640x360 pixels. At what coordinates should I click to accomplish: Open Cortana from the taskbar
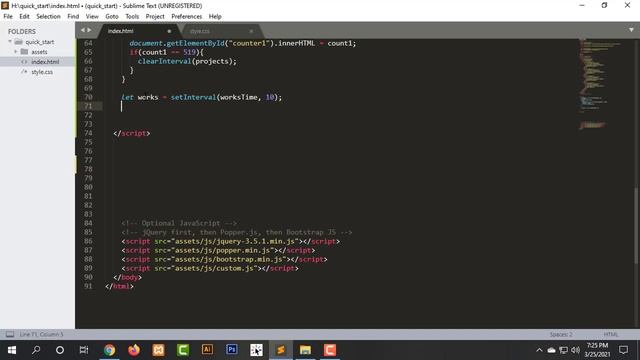coord(60,350)
